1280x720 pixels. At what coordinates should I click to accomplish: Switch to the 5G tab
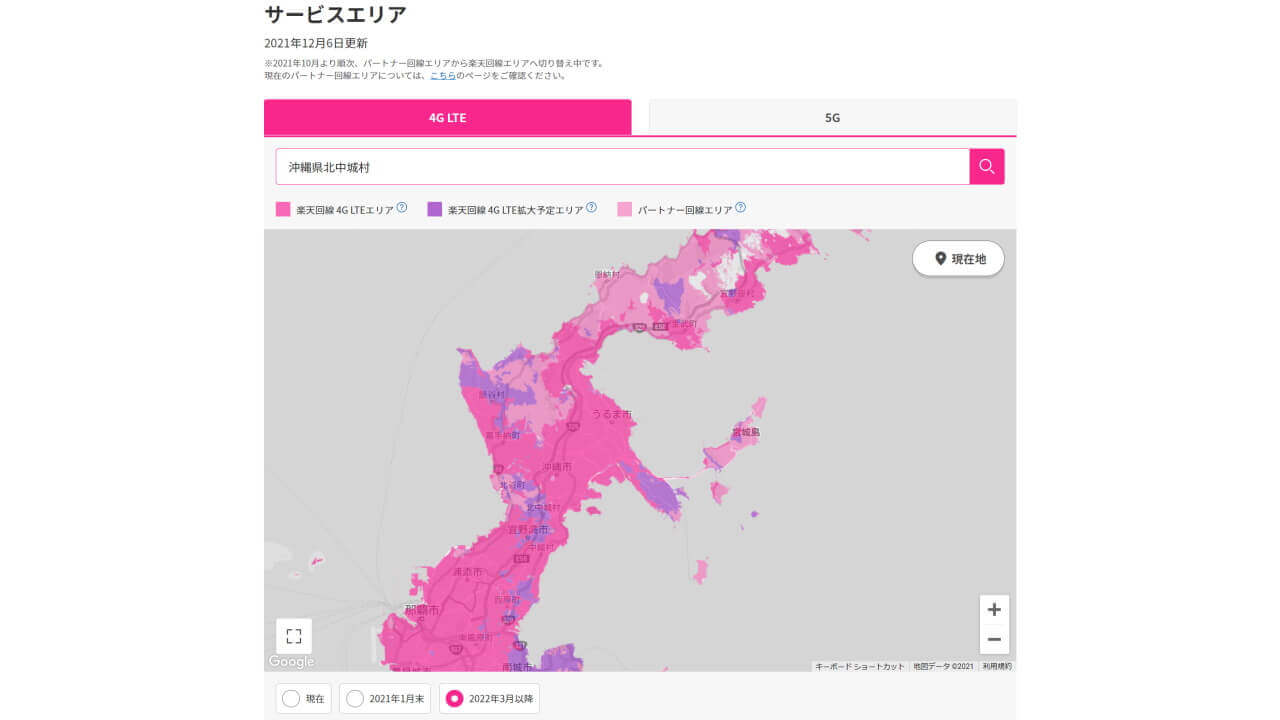click(x=832, y=117)
